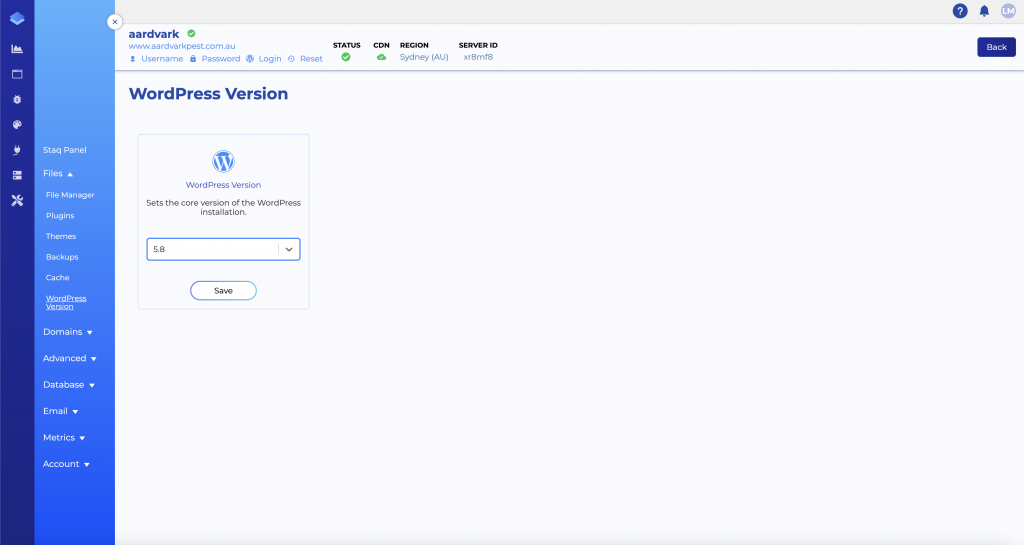Expand the Metrics section
1024x545 pixels.
(x=64, y=438)
